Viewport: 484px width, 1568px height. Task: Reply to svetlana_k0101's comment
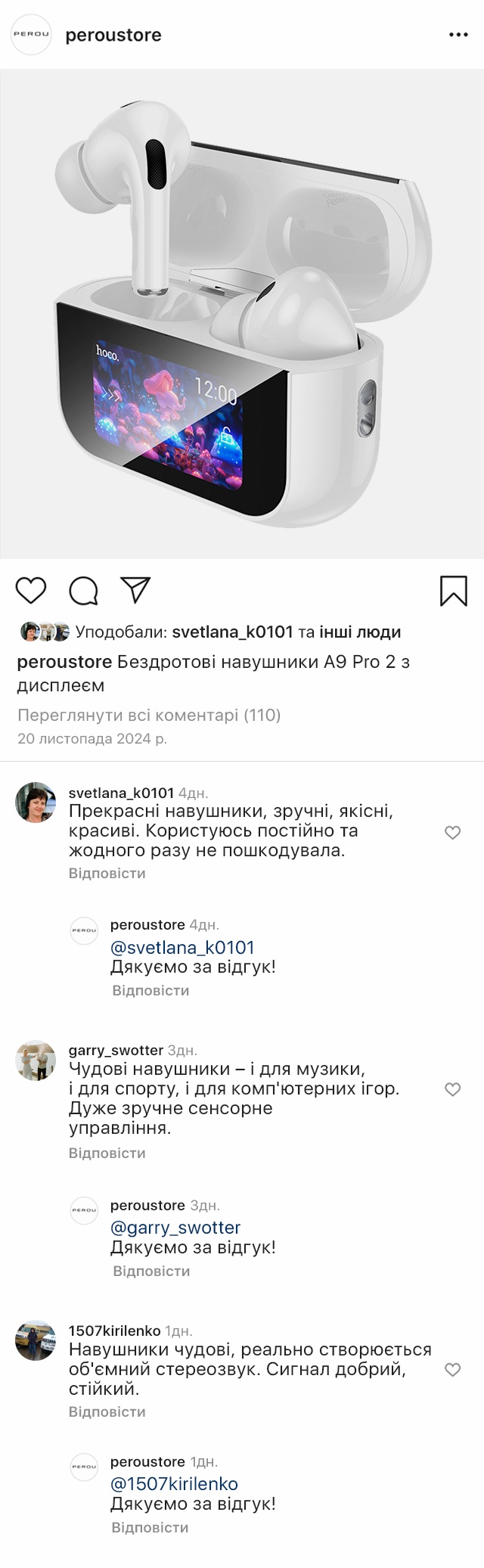[107, 873]
